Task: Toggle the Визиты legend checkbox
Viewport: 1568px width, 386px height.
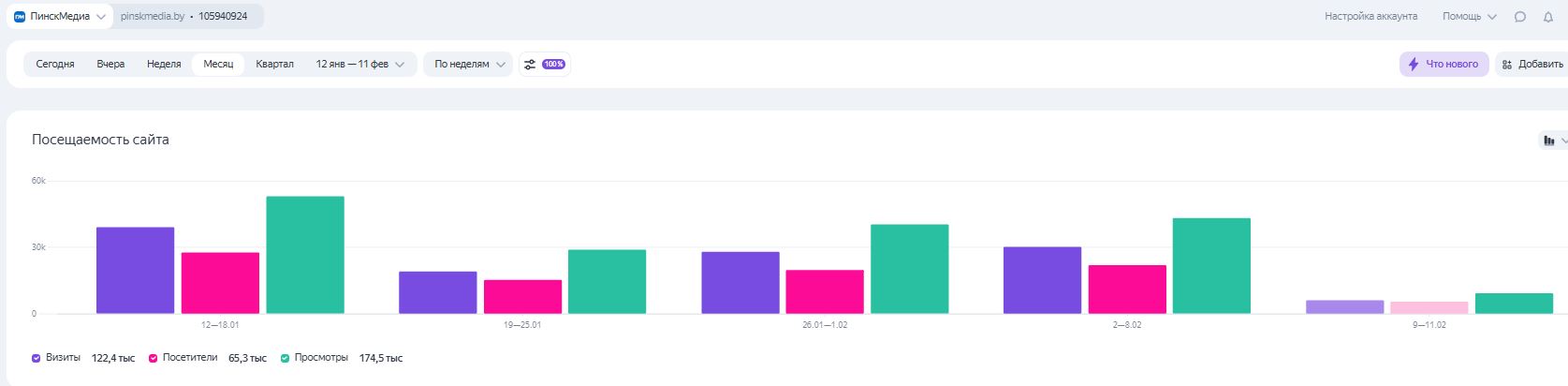Action: point(36,358)
